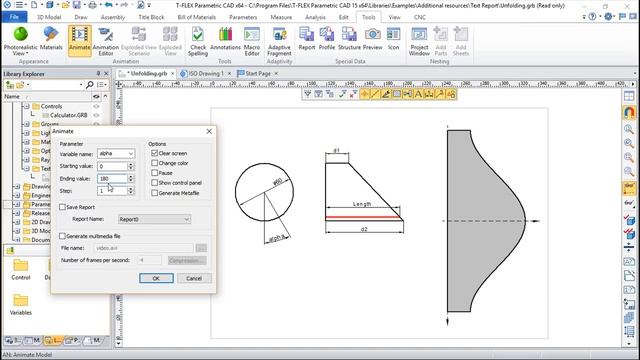Click the text 'A' icon in drawing toolbar

[418, 95]
